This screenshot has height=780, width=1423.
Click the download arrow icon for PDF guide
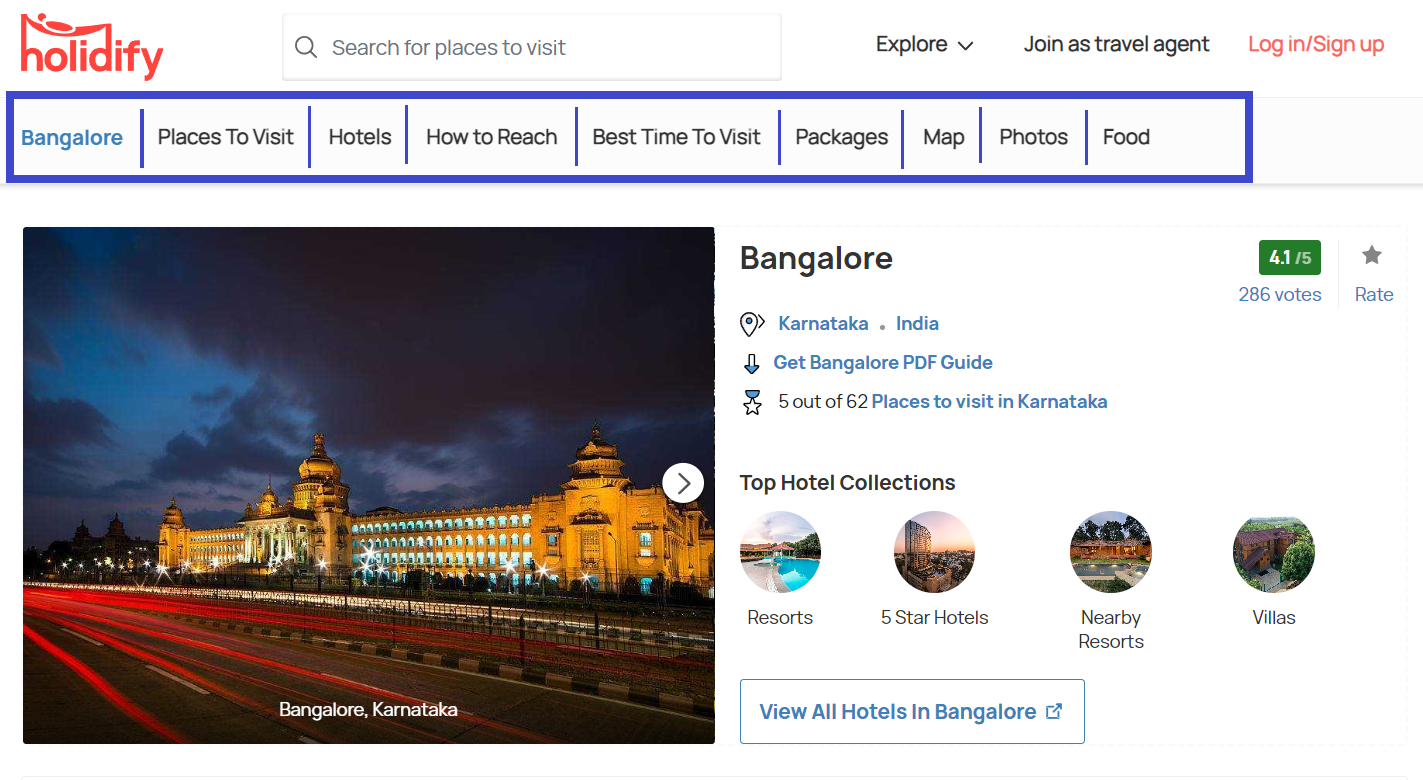pos(752,363)
